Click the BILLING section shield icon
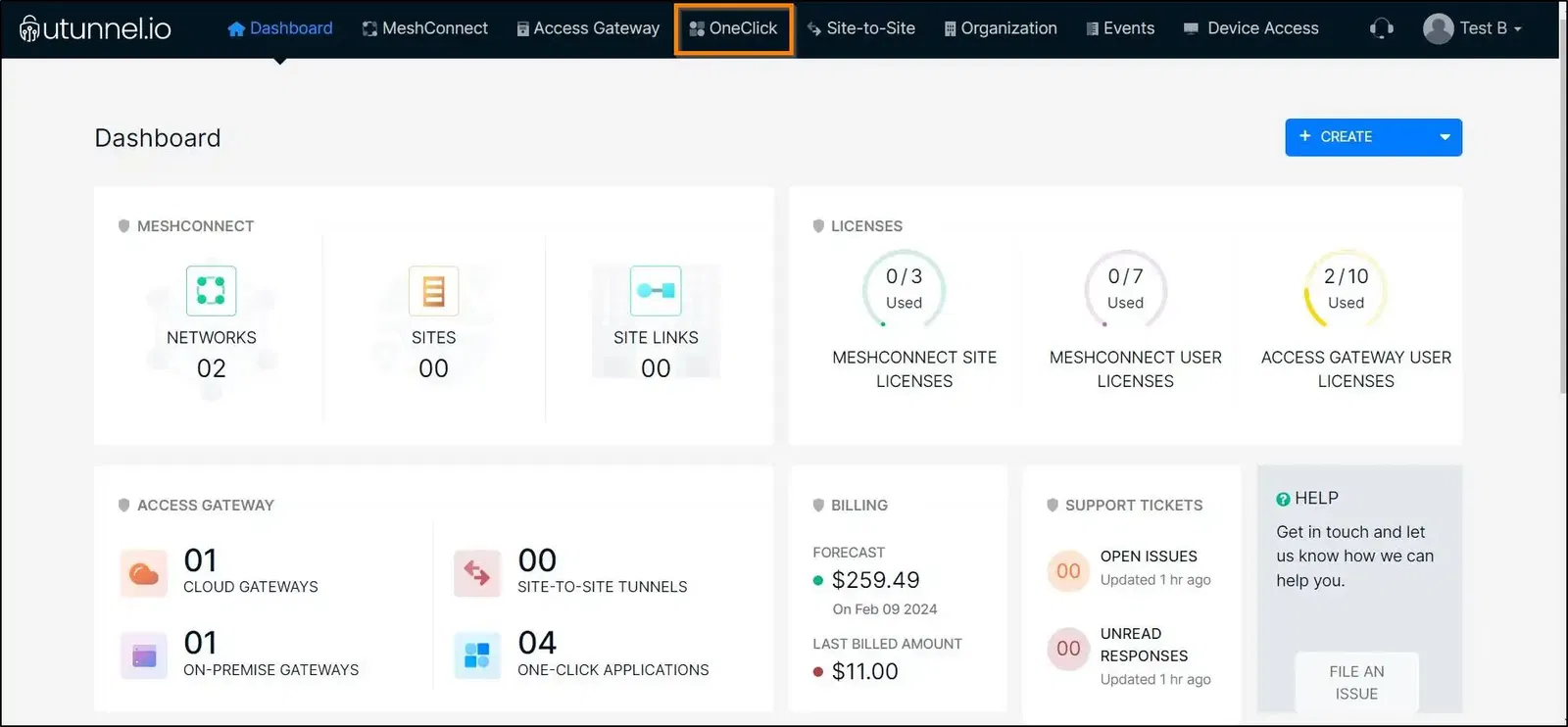This screenshot has height=727, width=1568. pos(818,506)
